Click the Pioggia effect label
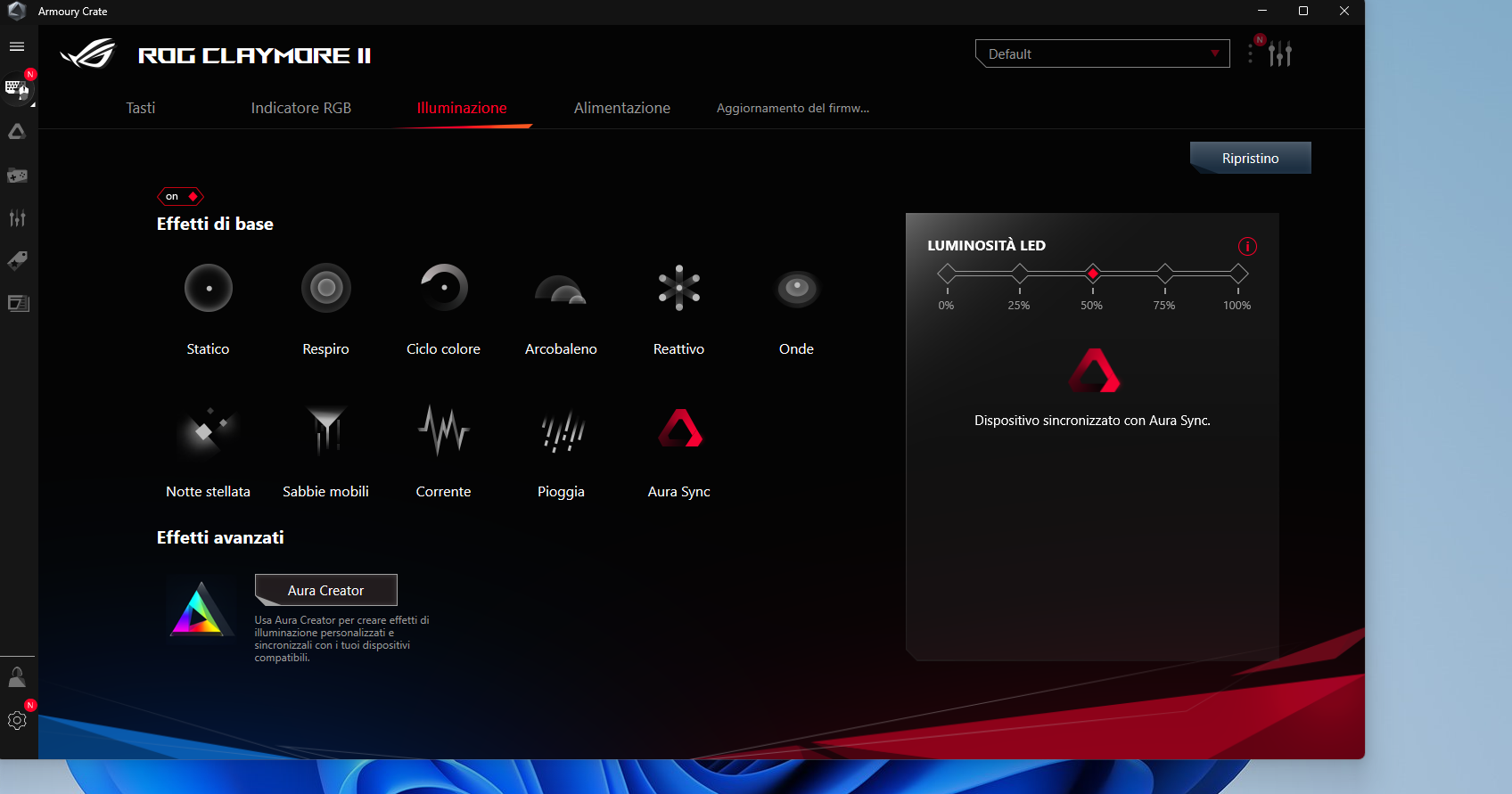This screenshot has height=794, width=1512. [562, 492]
